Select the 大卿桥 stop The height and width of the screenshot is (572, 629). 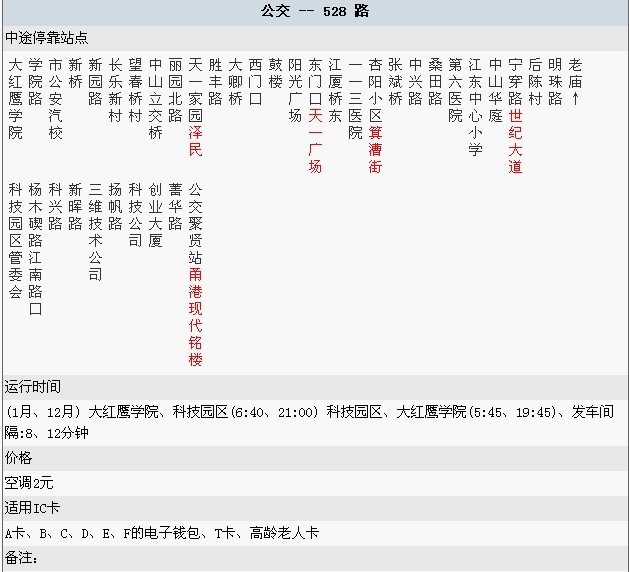pos(236,82)
